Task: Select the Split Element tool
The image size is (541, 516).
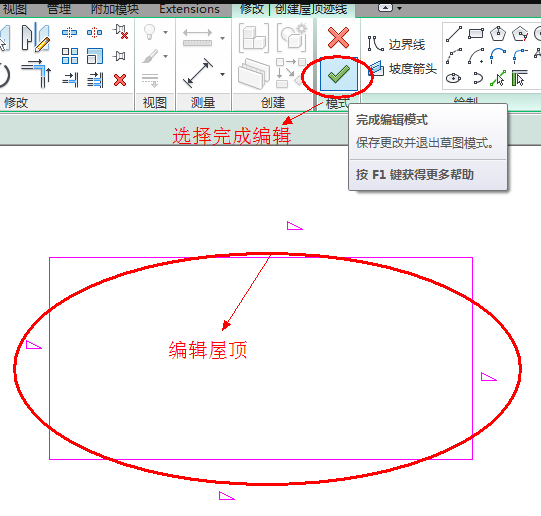Action: click(x=69, y=32)
